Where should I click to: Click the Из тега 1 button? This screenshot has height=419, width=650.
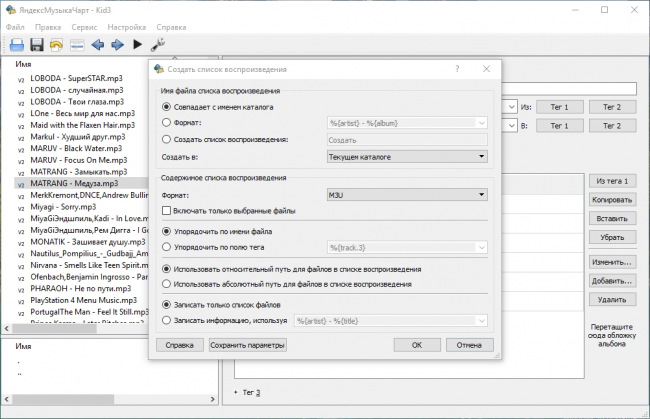coord(612,181)
